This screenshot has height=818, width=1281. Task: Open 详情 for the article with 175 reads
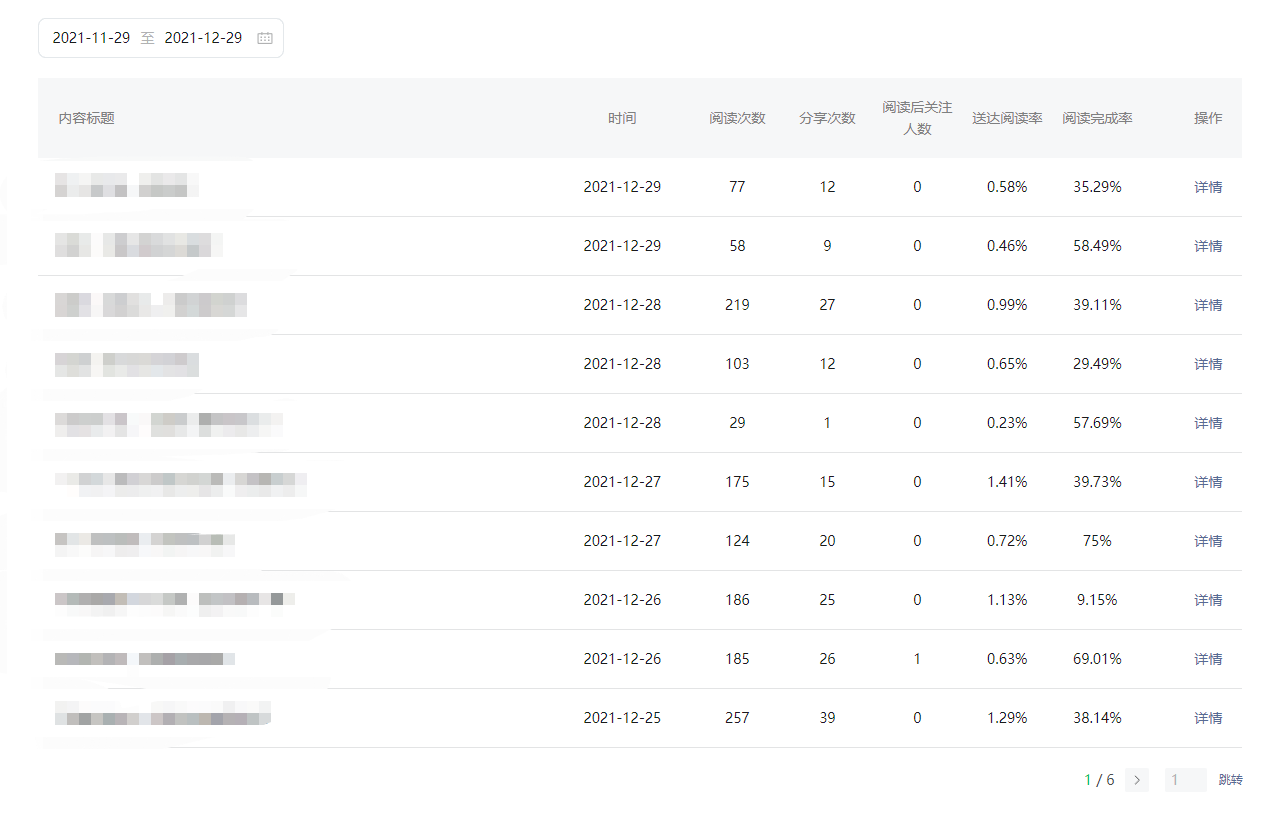1208,482
